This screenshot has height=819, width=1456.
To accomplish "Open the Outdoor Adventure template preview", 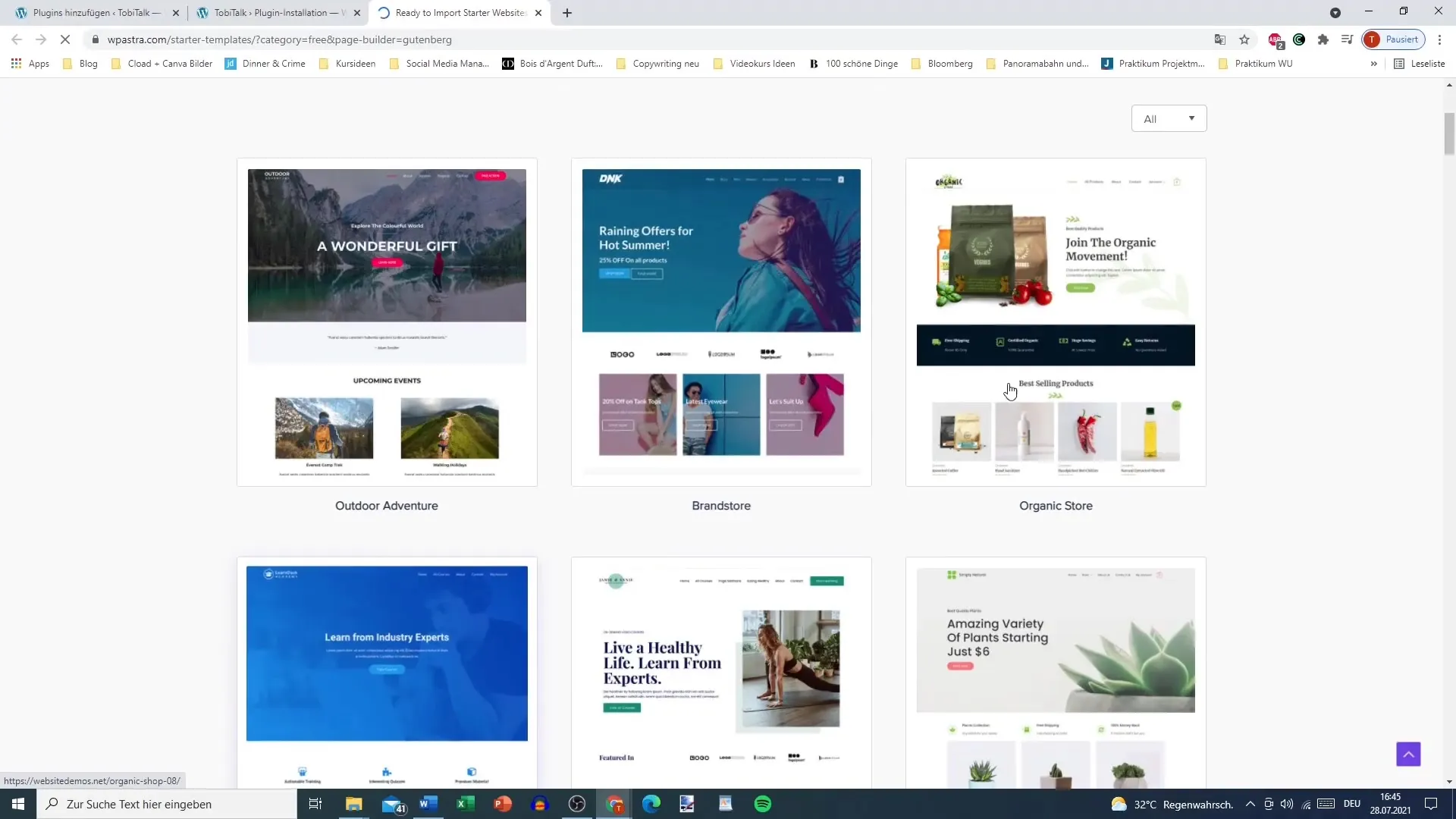I will point(387,322).
